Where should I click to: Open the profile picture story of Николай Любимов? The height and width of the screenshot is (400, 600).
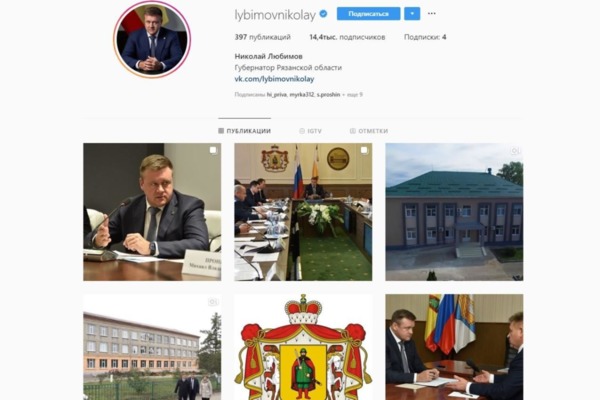click(x=152, y=39)
